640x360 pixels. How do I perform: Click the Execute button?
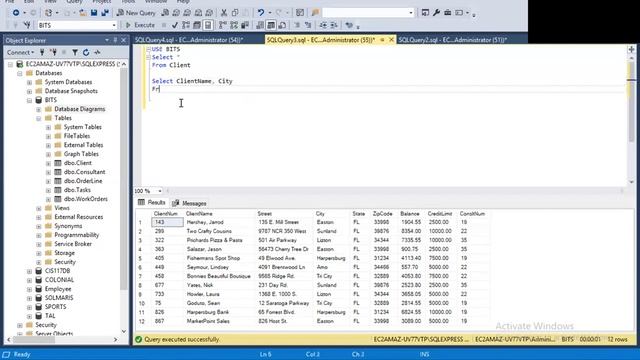pos(140,25)
